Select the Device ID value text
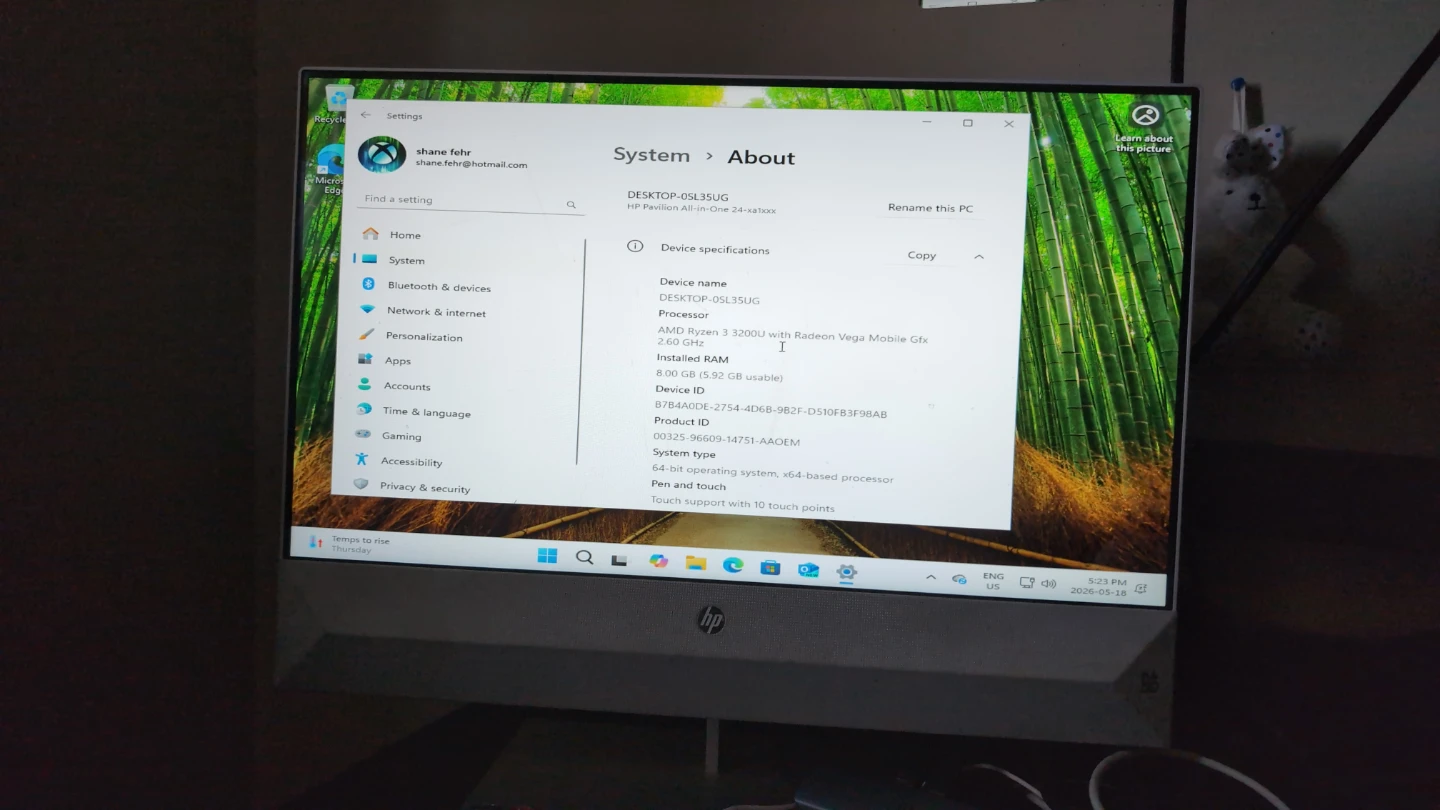Image resolution: width=1440 pixels, height=810 pixels. (x=770, y=409)
